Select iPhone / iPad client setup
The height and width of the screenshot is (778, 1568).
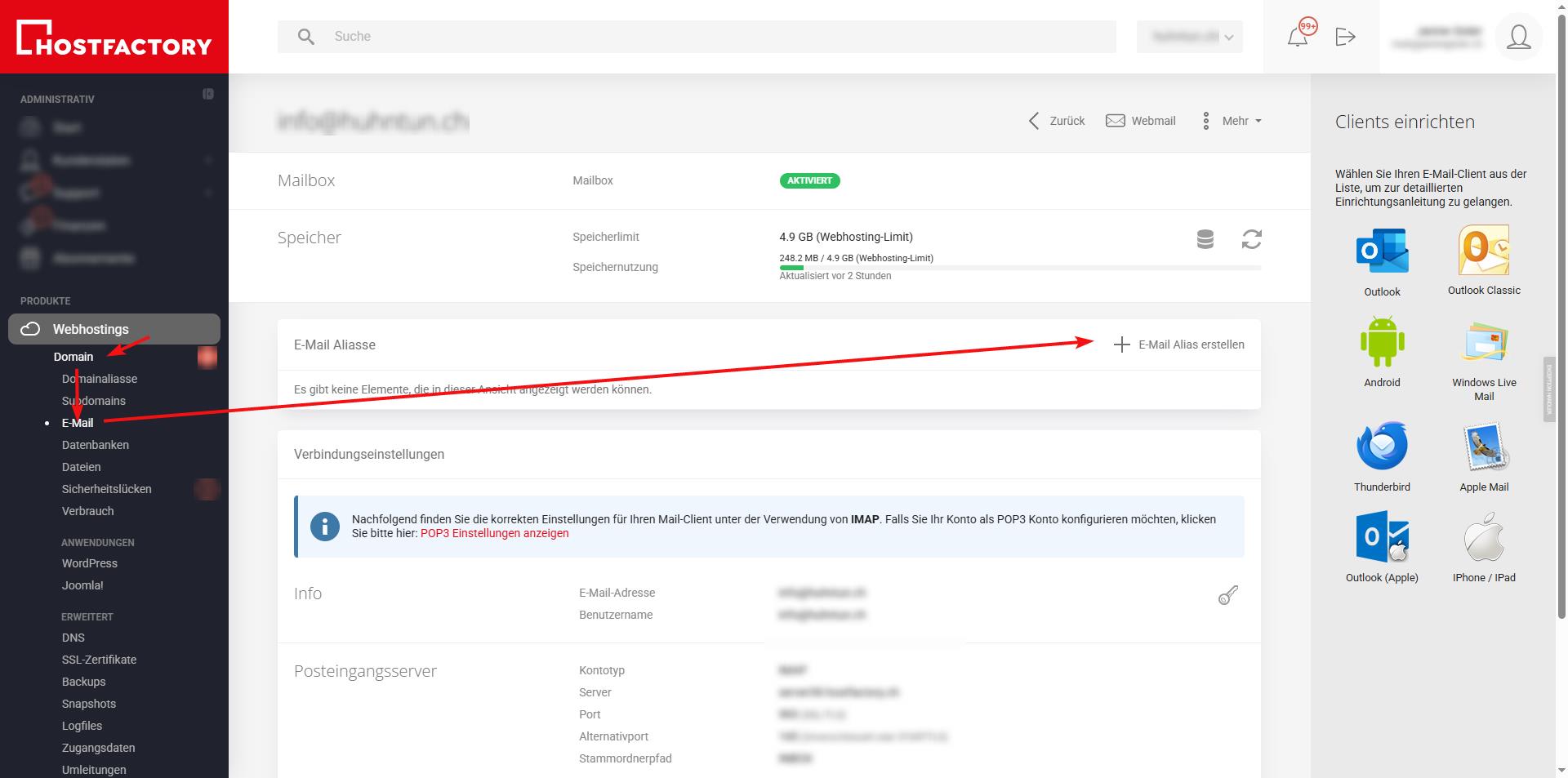(1484, 547)
